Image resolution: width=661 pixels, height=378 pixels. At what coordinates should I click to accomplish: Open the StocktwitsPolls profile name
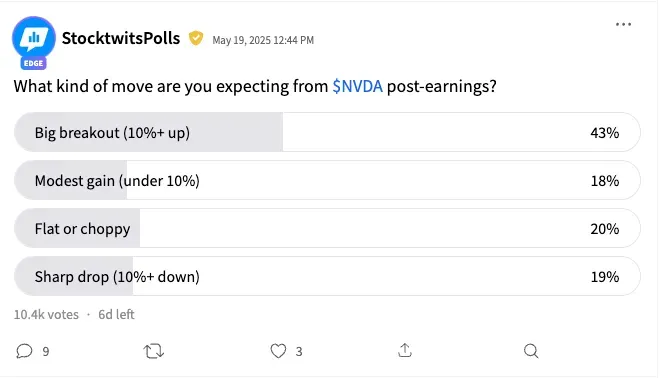(x=121, y=38)
